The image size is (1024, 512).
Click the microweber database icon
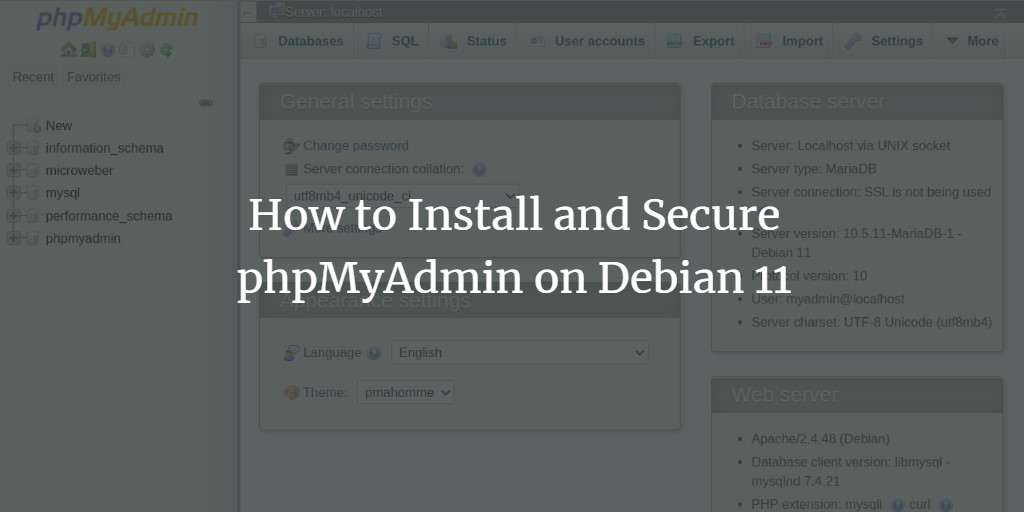pyautogui.click(x=33, y=170)
